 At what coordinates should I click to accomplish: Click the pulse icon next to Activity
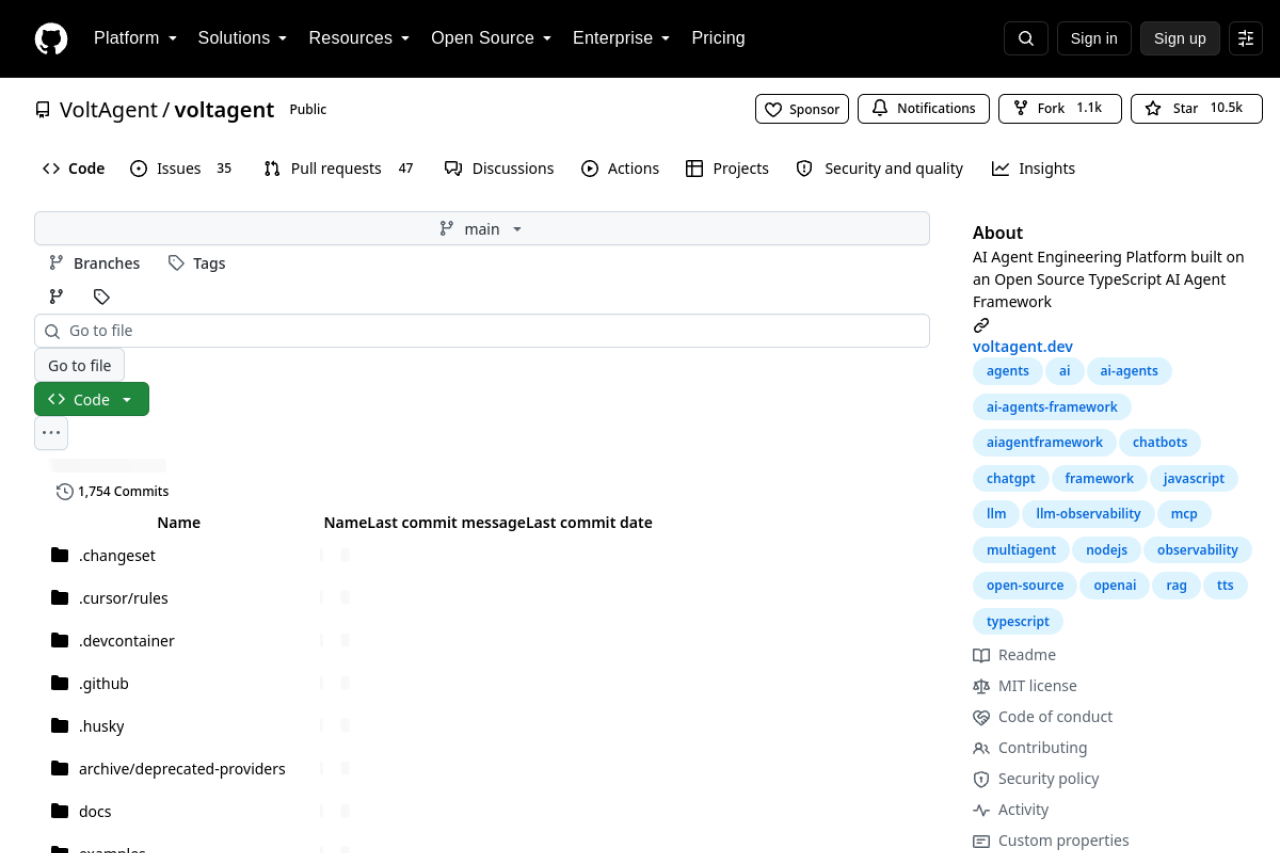[x=981, y=810]
